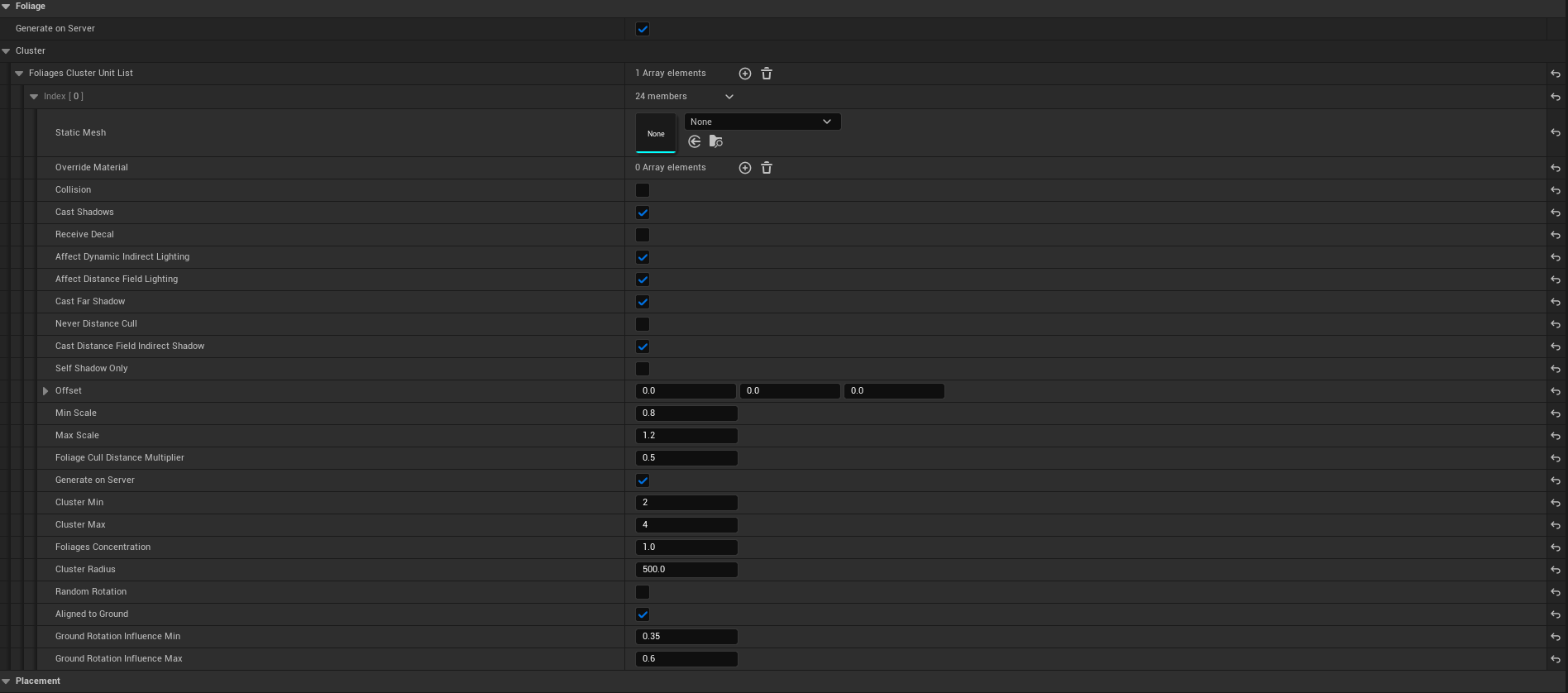1568x693 pixels.
Task: Open Index 0 members dropdown arrow
Action: (729, 97)
